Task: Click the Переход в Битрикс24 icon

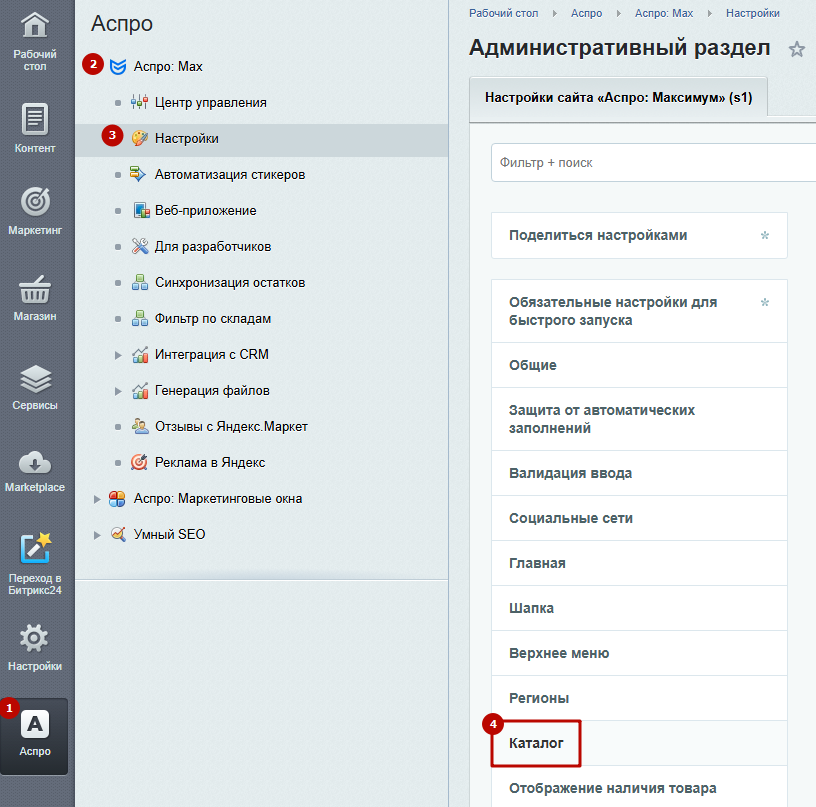Action: pyautogui.click(x=35, y=548)
